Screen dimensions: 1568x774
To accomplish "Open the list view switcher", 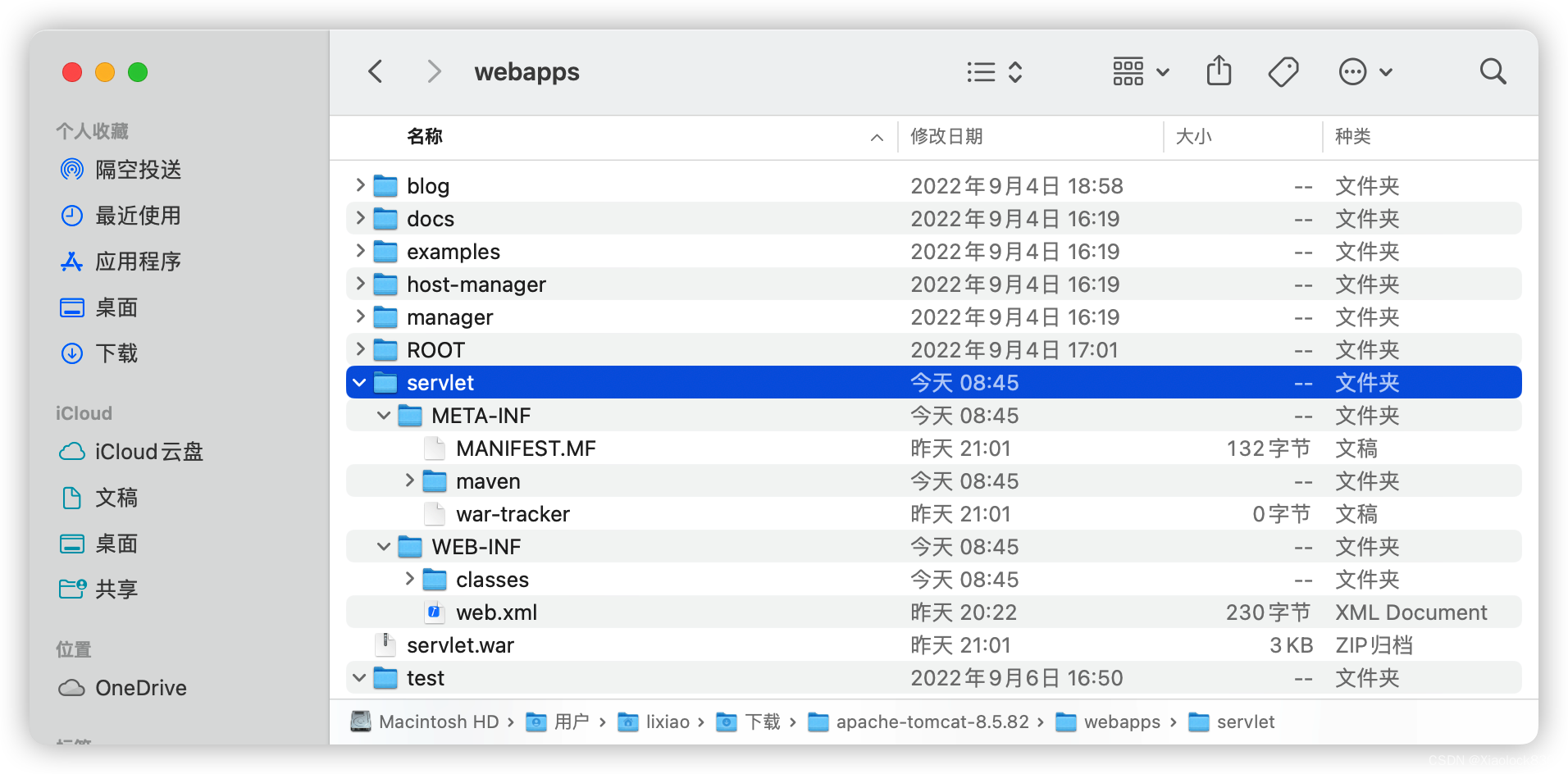I will pos(994,72).
